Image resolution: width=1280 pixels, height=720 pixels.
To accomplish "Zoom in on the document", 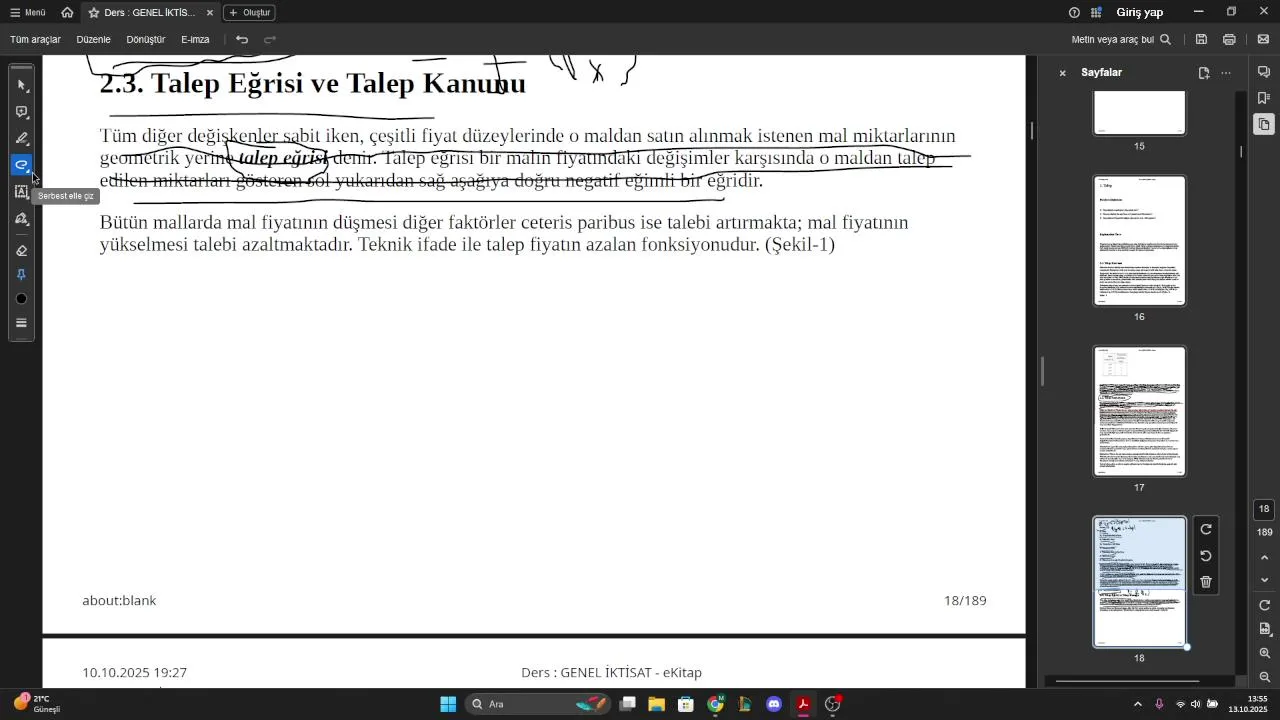I will pos(1264,653).
